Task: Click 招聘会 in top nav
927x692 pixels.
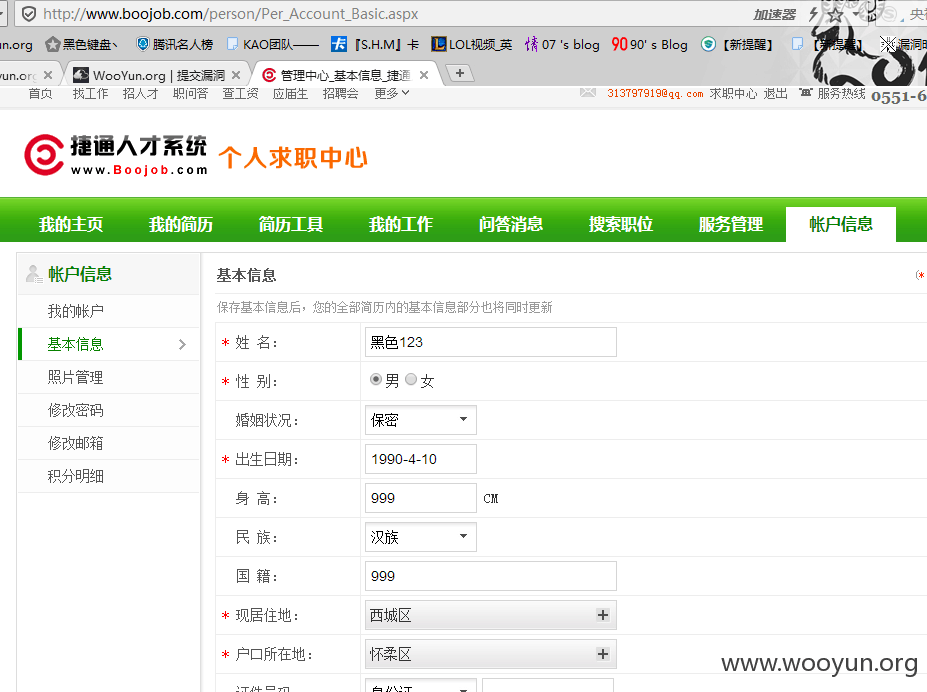Action: coord(341,93)
